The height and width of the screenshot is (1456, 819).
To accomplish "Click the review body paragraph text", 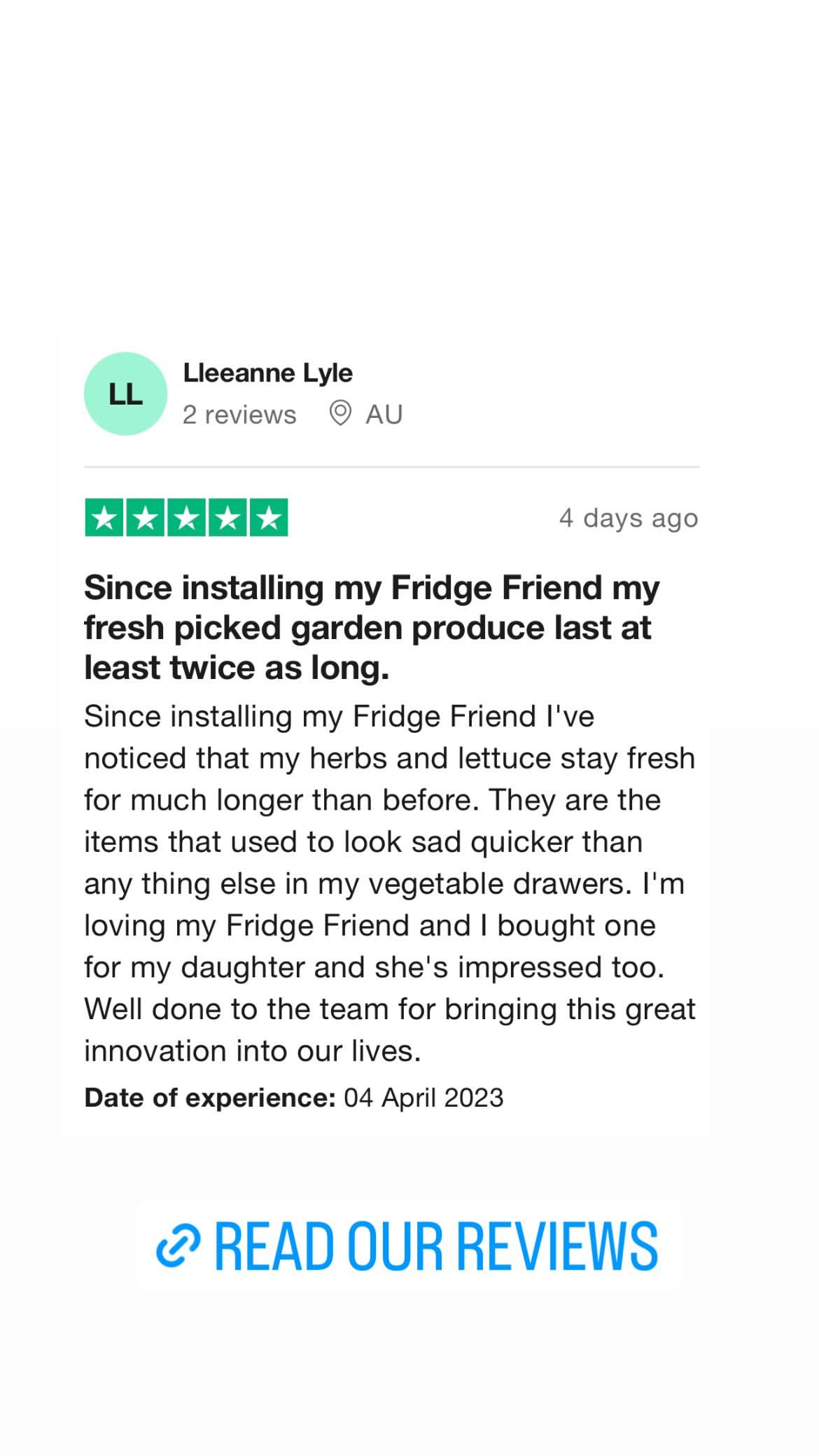I will (x=390, y=883).
